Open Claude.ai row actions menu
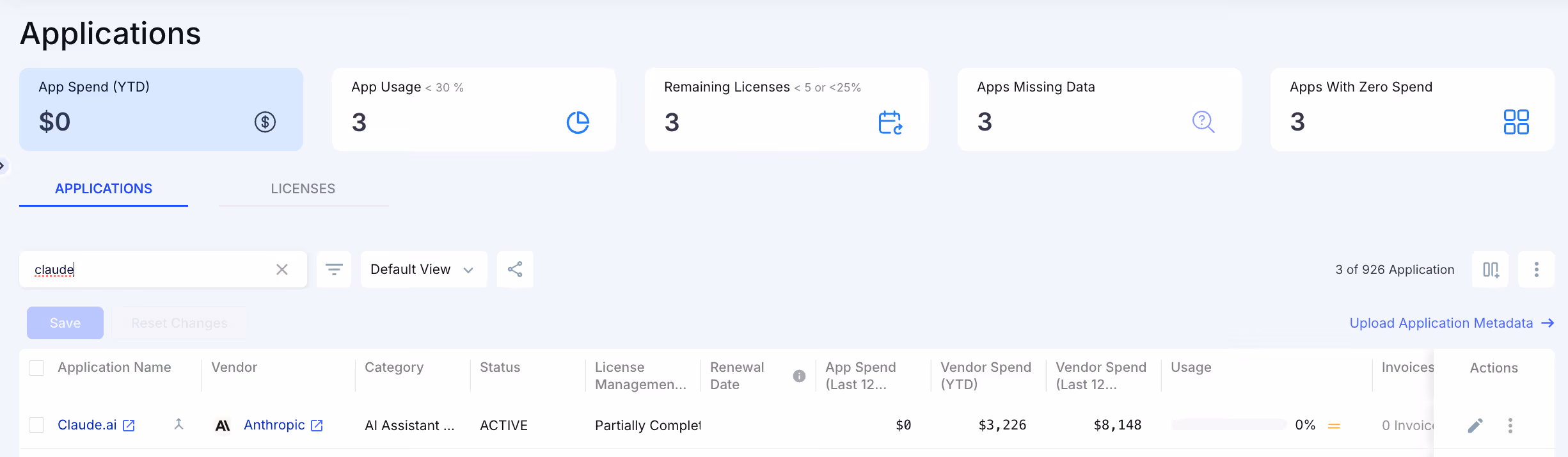The width and height of the screenshot is (1568, 457). pyautogui.click(x=1510, y=426)
